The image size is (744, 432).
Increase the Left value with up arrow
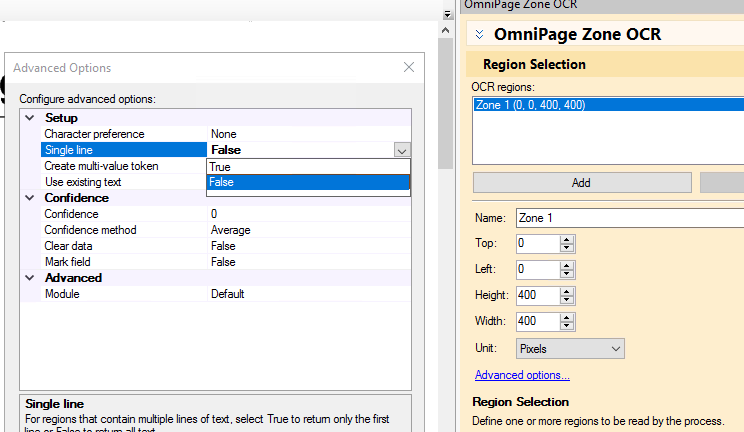[567, 265]
